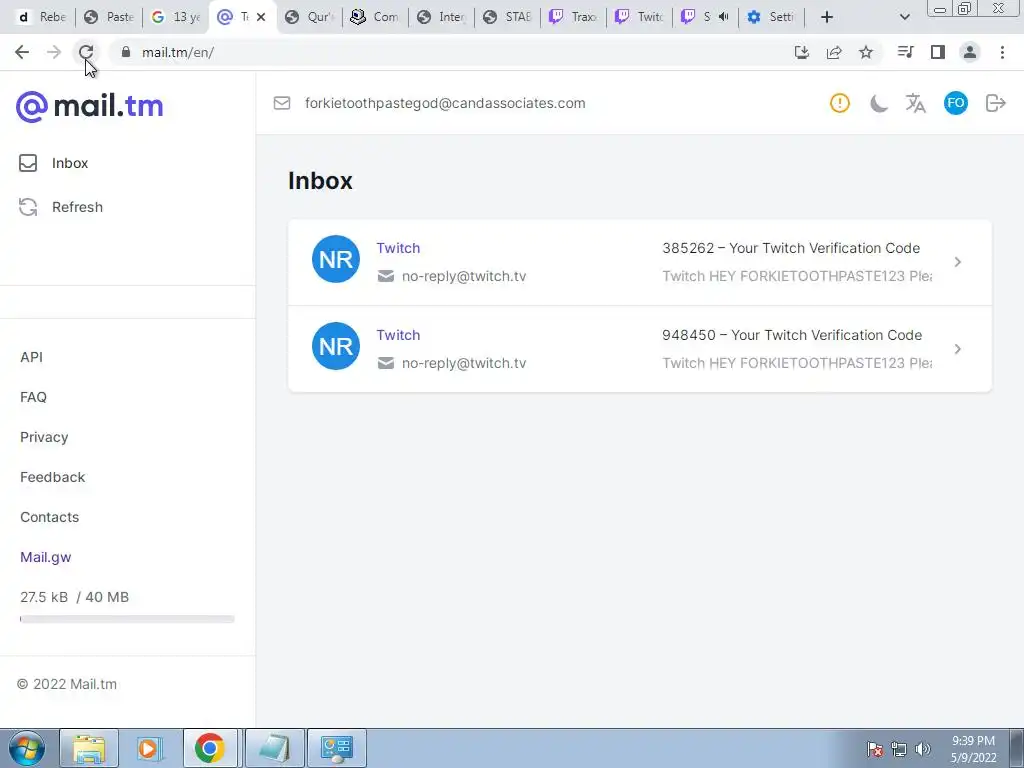Screen dimensions: 1024x768
Task: Click the install app icon in address bar
Action: 802,52
